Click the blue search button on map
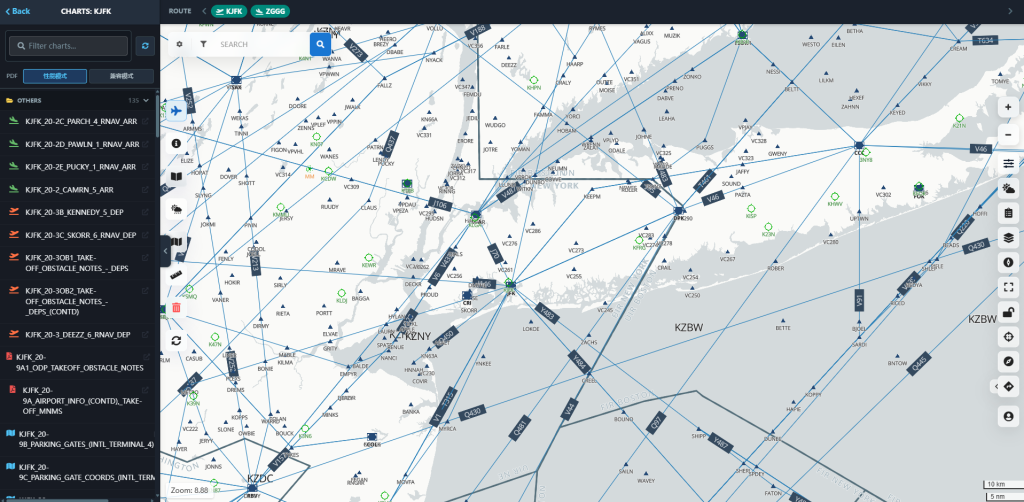Image resolution: width=1024 pixels, height=502 pixels. [x=320, y=44]
